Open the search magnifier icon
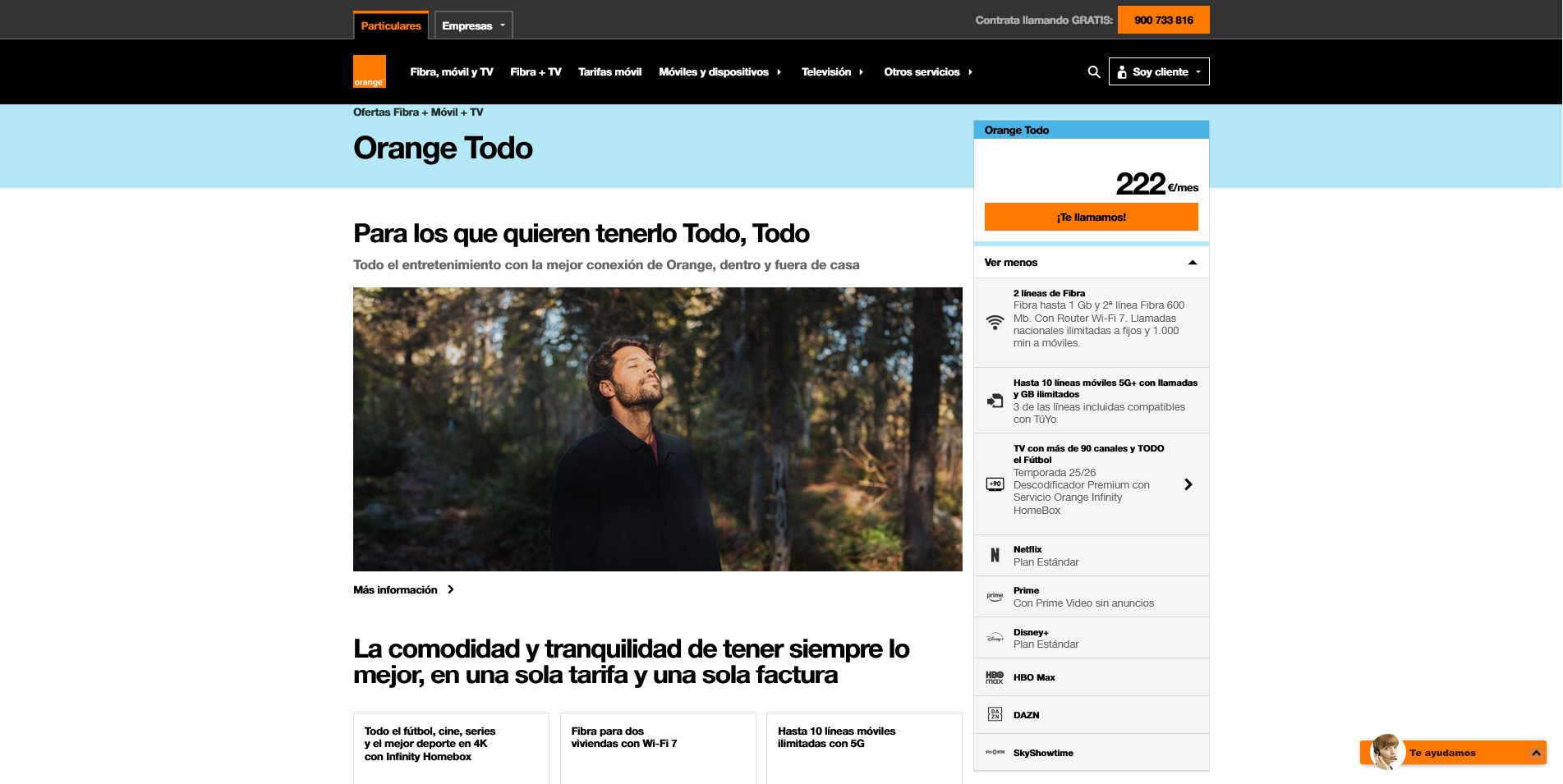The height and width of the screenshot is (784, 1563). pos(1093,72)
